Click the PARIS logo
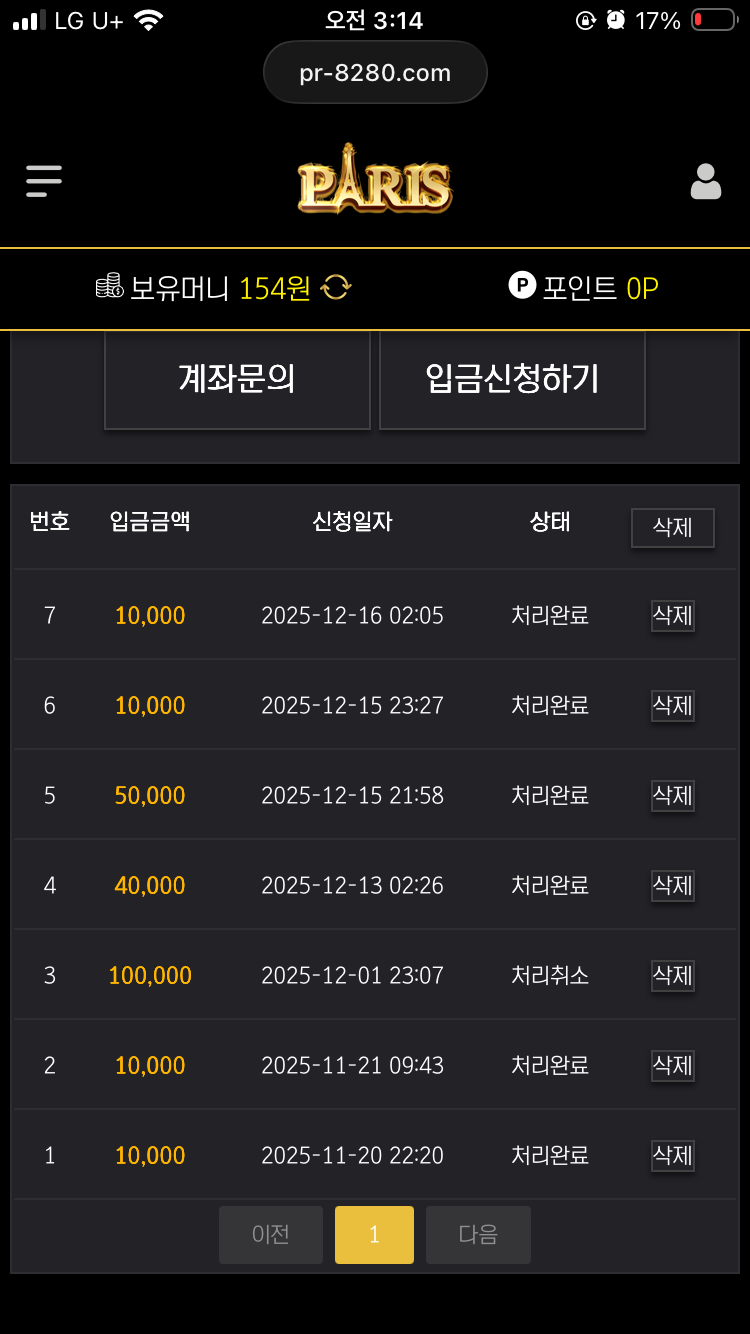Screen dimensions: 750x1334 point(375,180)
